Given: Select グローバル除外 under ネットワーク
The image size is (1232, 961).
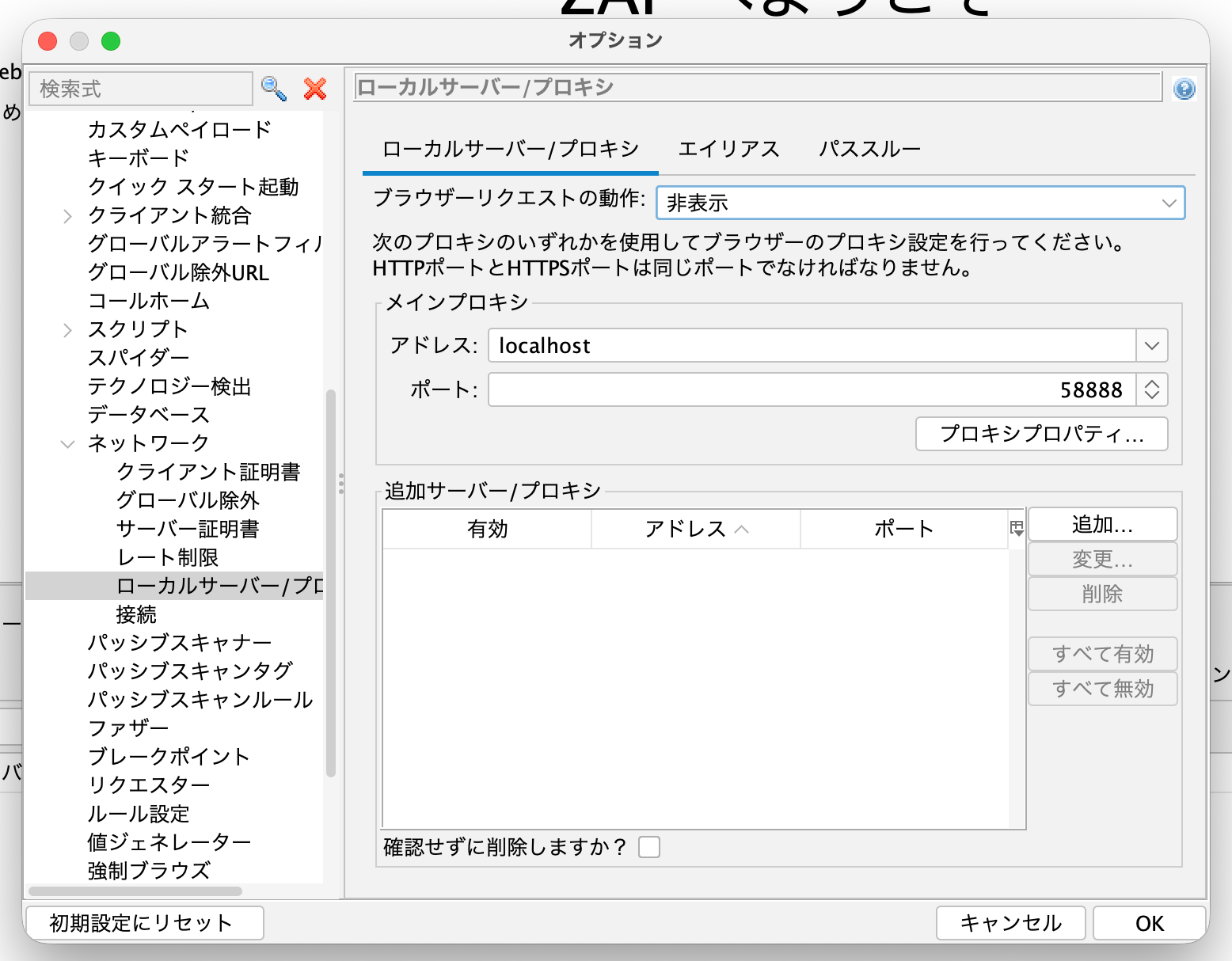Looking at the screenshot, I should (188, 500).
